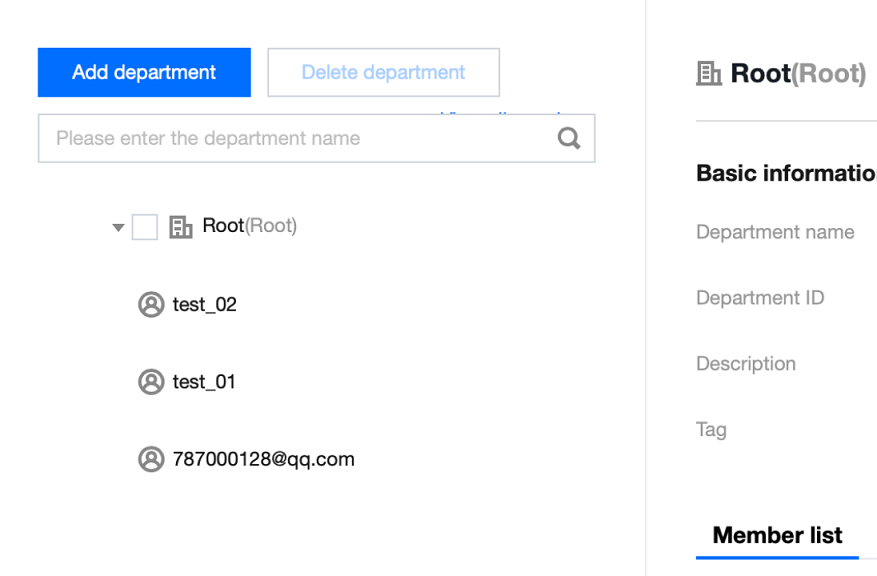This screenshot has height=576, width=877.
Task: Click the Delete department button
Action: click(x=383, y=73)
